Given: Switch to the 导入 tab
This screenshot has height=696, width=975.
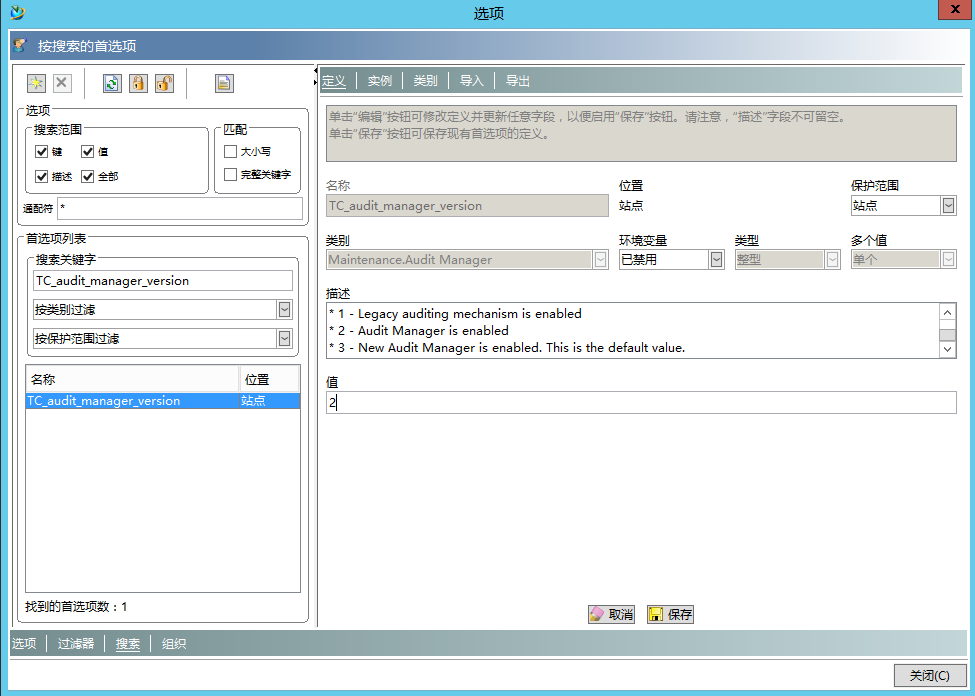Looking at the screenshot, I should click(471, 81).
